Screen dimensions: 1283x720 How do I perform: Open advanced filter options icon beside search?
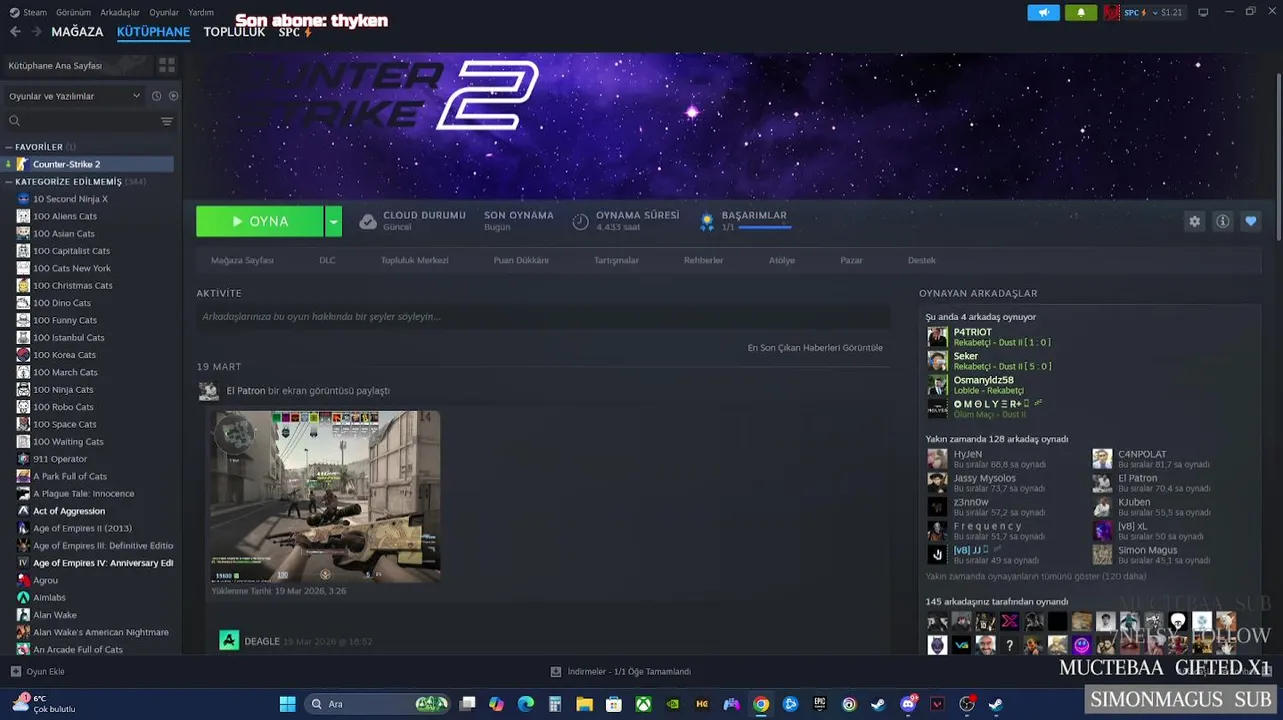167,121
